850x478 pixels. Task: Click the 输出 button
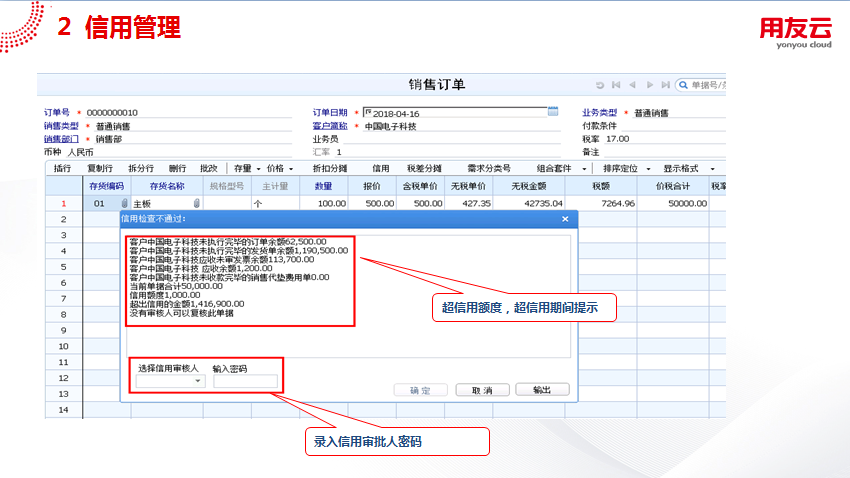click(542, 390)
